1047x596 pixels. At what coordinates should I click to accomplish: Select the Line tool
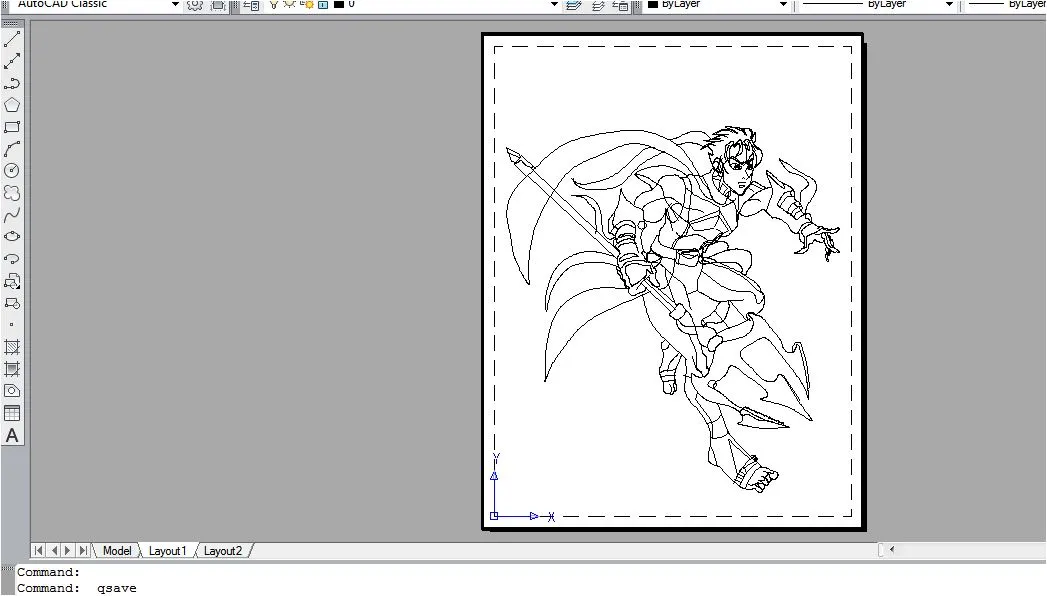(12, 39)
